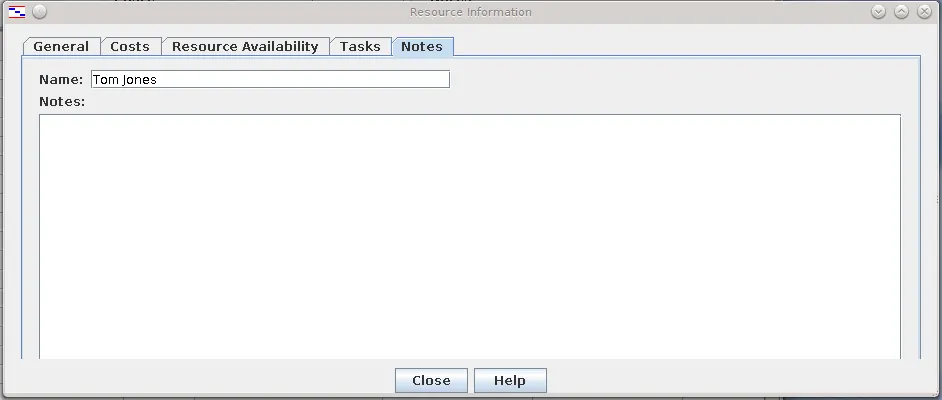
Task: Minimize the Resource Information window
Action: [x=878, y=11]
